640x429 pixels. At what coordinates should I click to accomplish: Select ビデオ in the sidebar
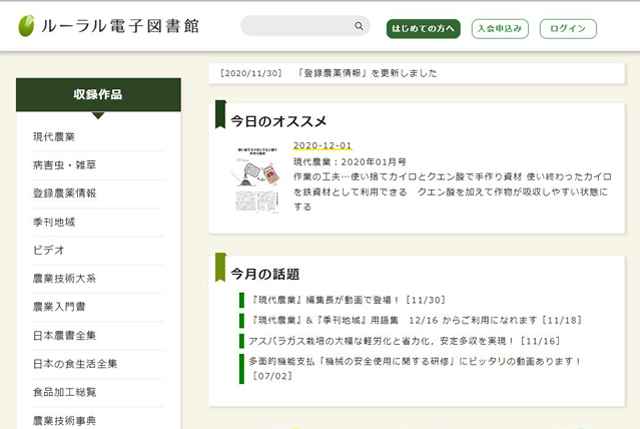point(48,250)
